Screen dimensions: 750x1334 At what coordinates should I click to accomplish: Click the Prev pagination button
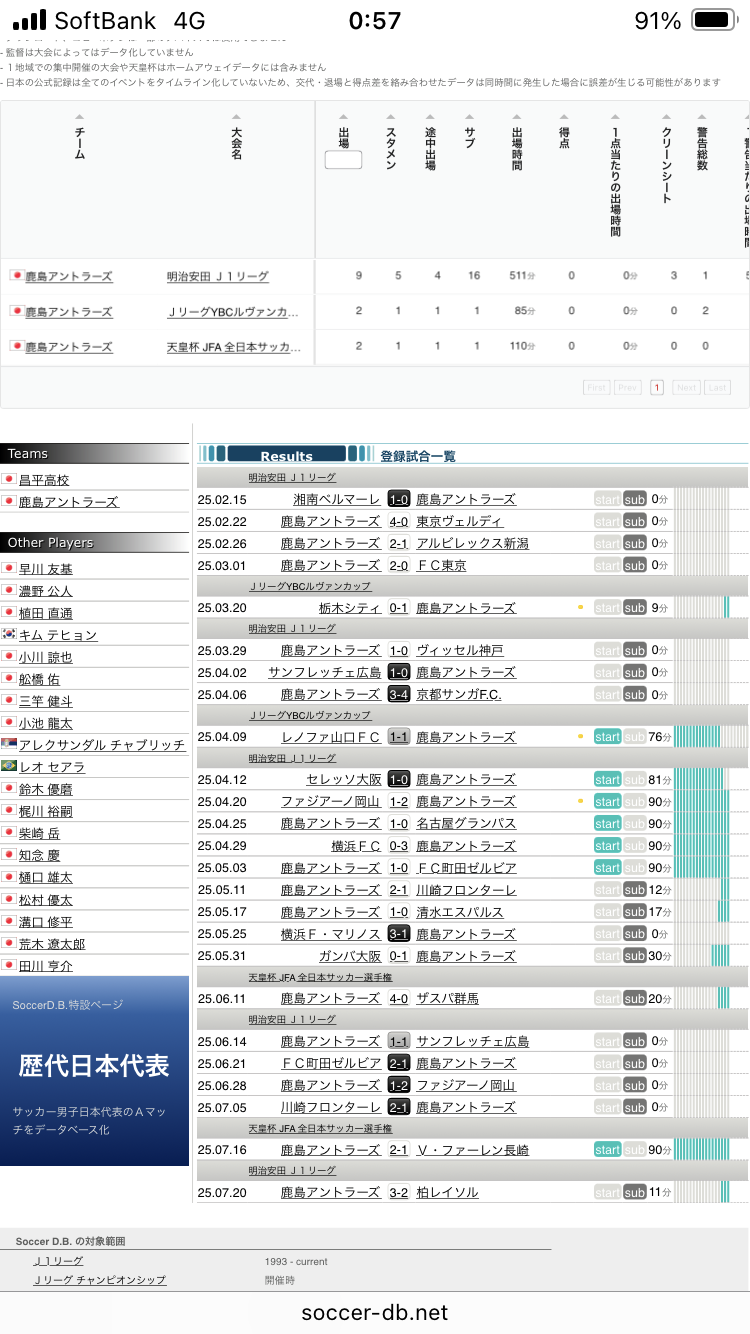pos(628,387)
